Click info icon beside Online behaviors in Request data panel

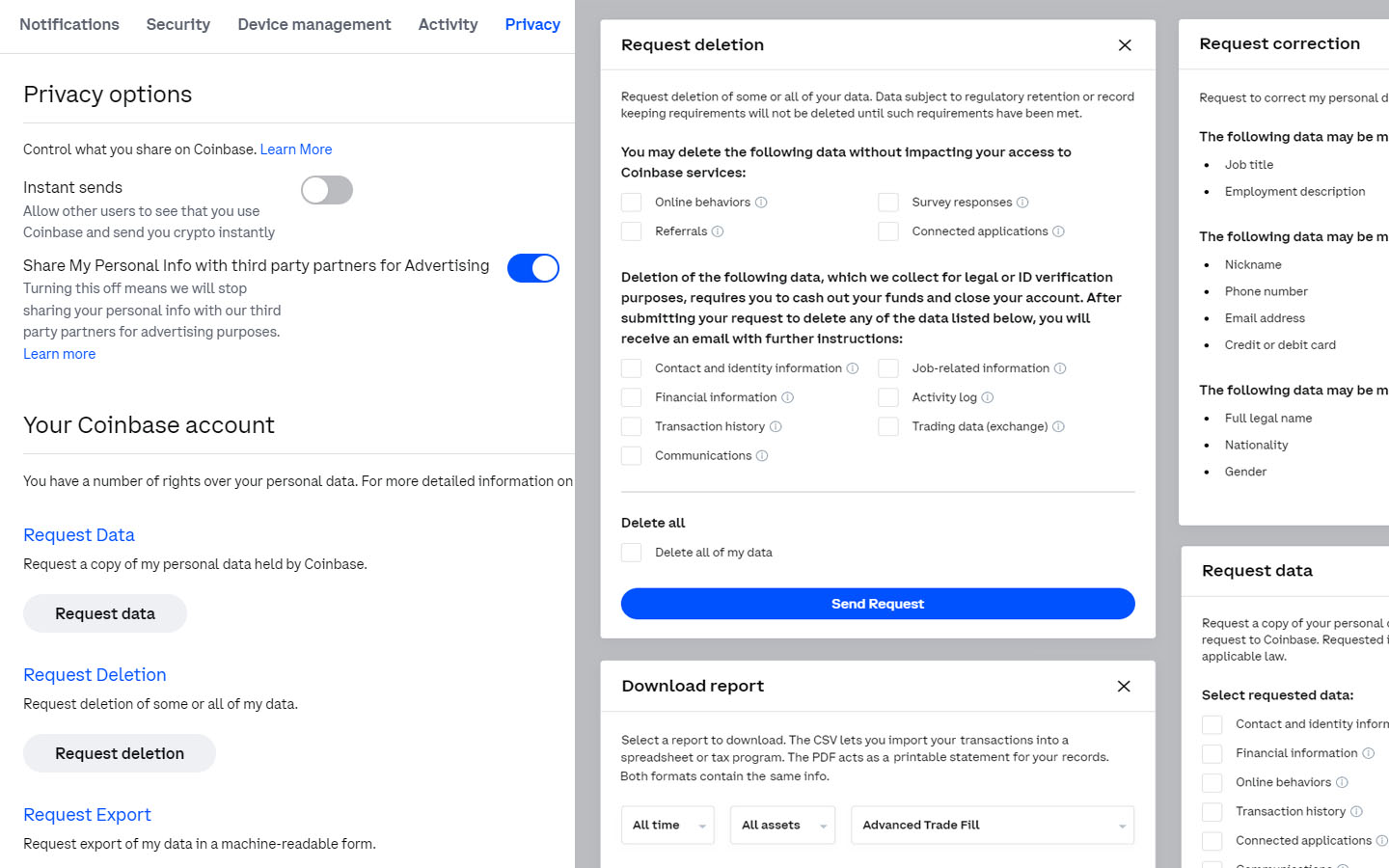(x=1342, y=782)
